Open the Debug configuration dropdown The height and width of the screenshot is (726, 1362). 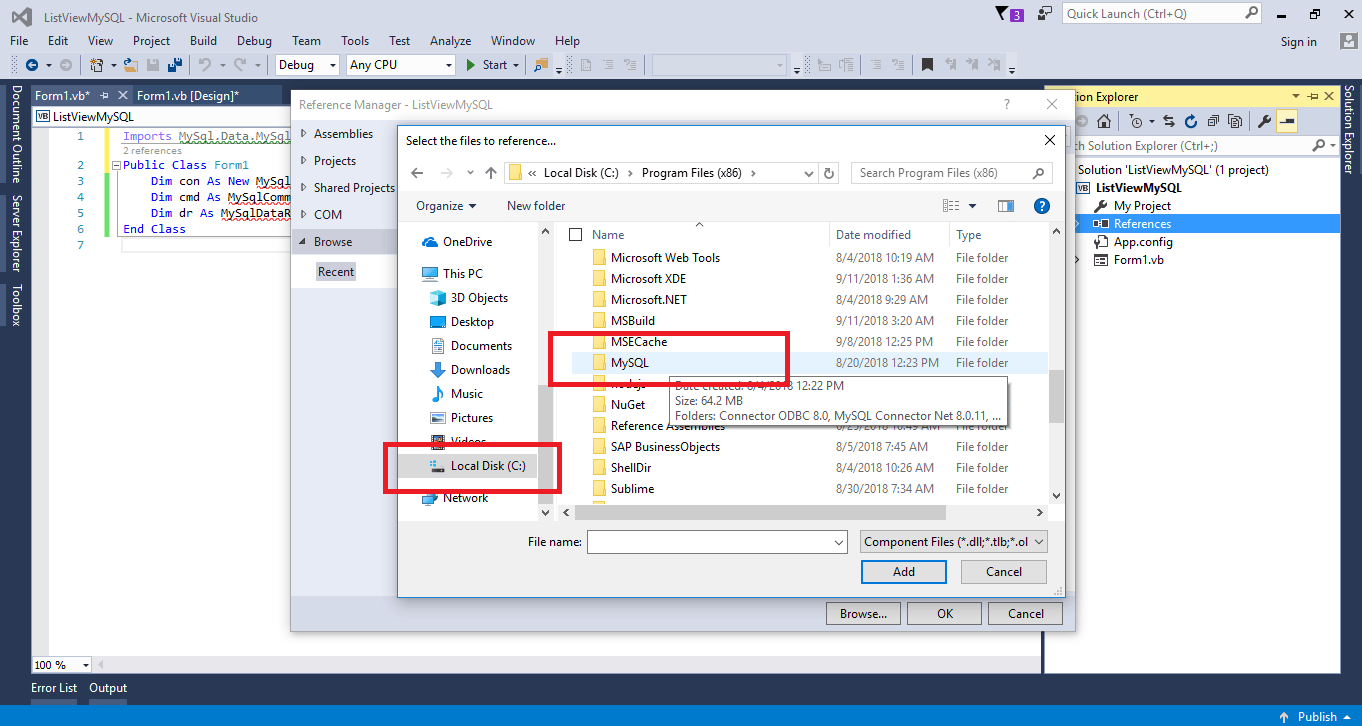[308, 65]
